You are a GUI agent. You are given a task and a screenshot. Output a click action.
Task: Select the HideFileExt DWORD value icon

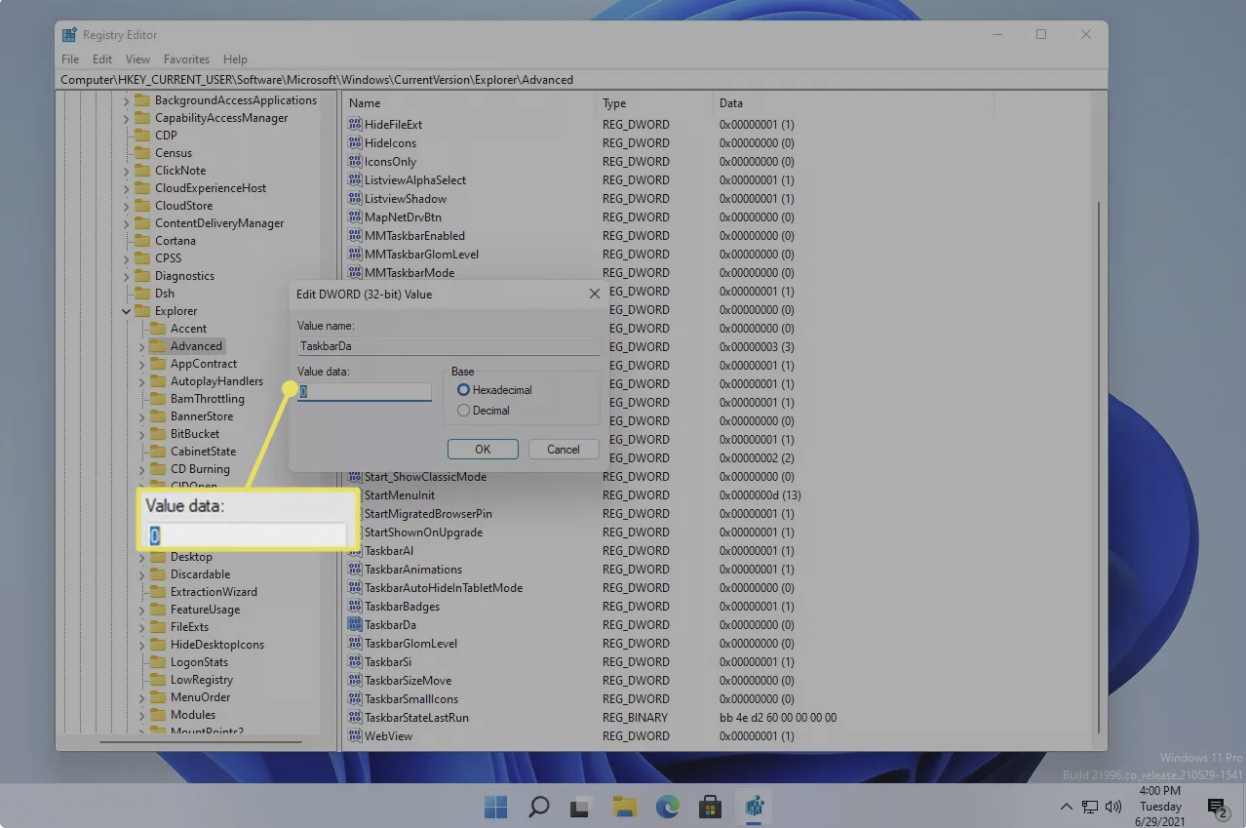354,125
